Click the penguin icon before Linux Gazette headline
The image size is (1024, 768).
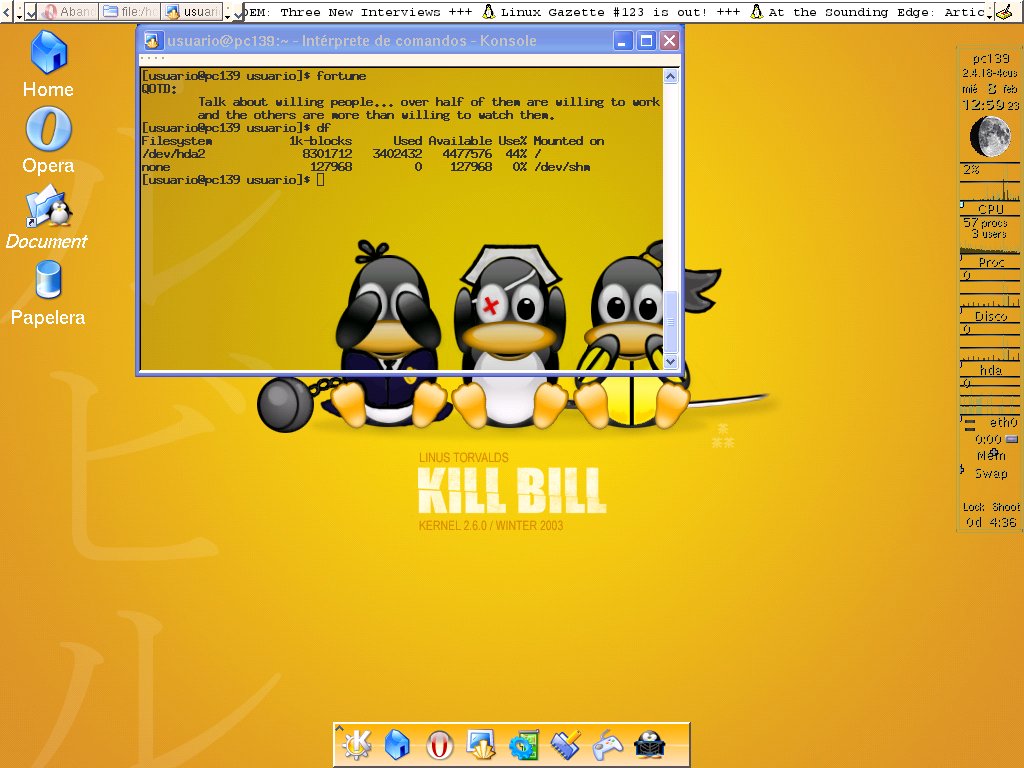pos(488,11)
